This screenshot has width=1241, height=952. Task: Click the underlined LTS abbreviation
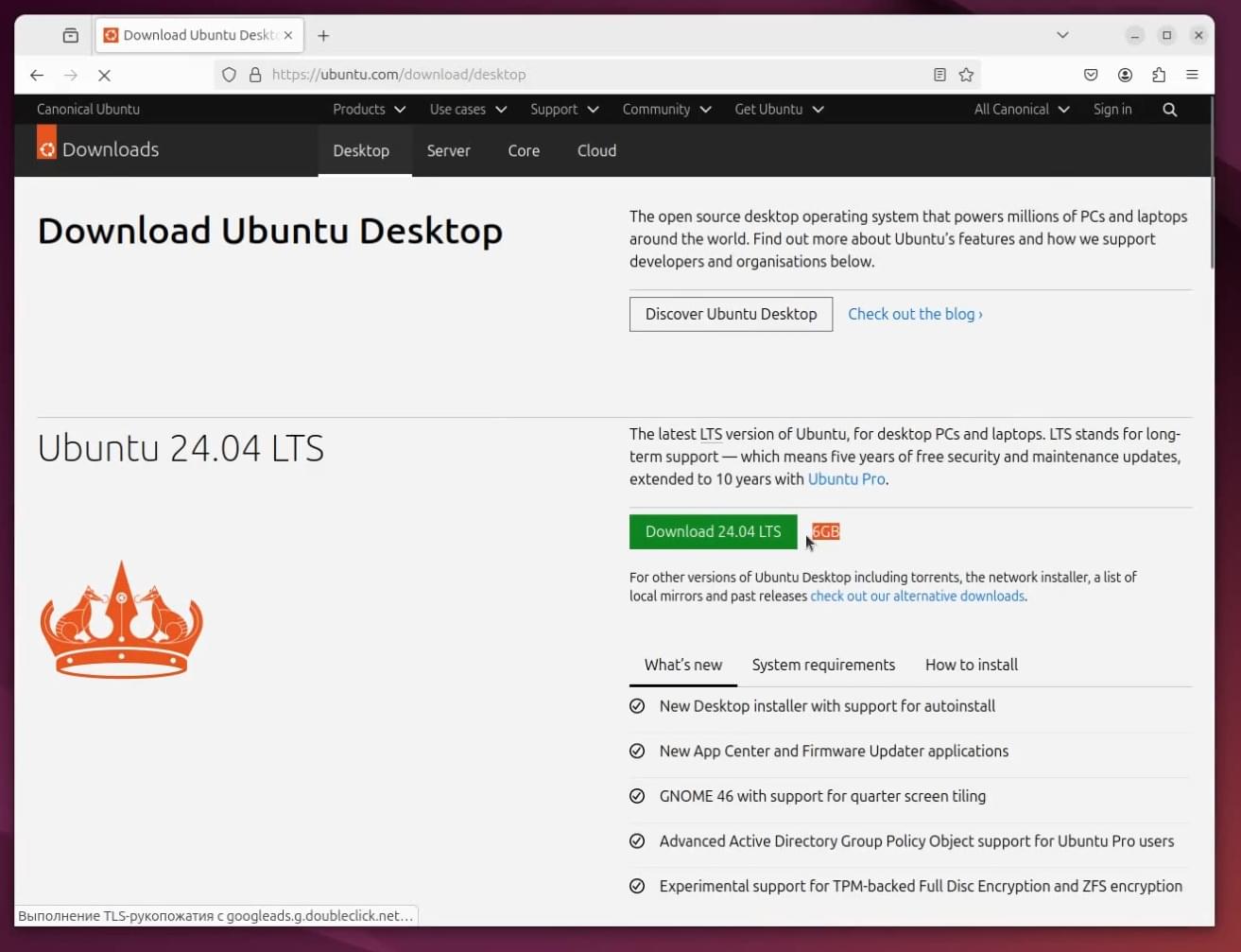(x=711, y=435)
